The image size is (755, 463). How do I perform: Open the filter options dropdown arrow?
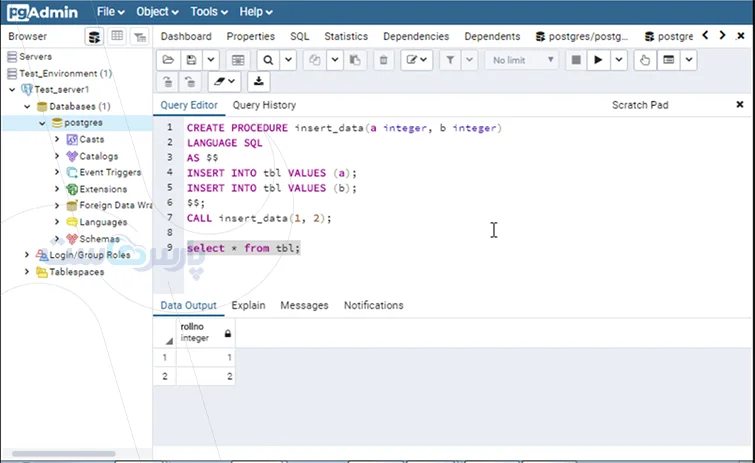[469, 60]
